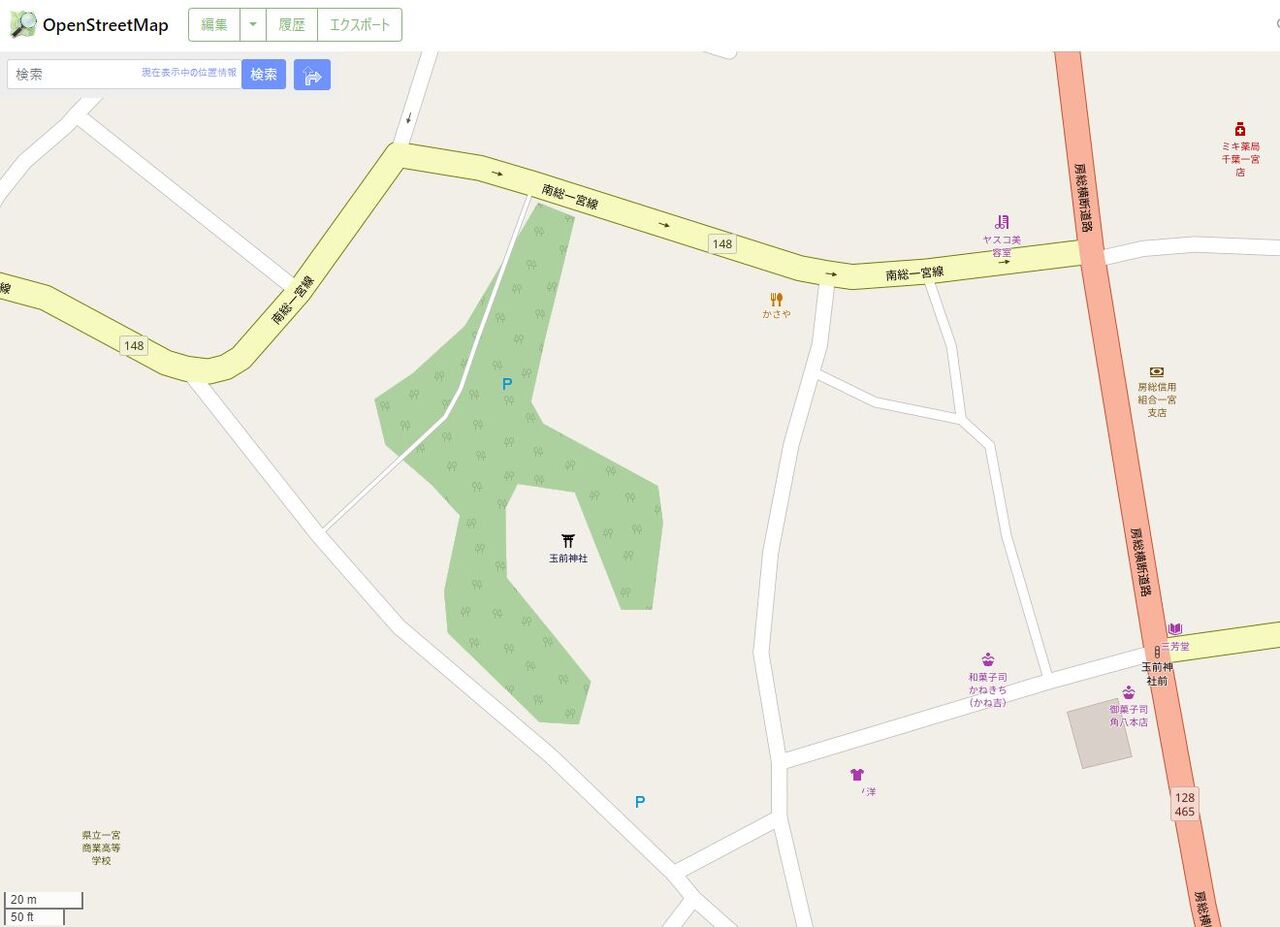
Task: Select the clothing shop shirt icon
Action: point(857,774)
